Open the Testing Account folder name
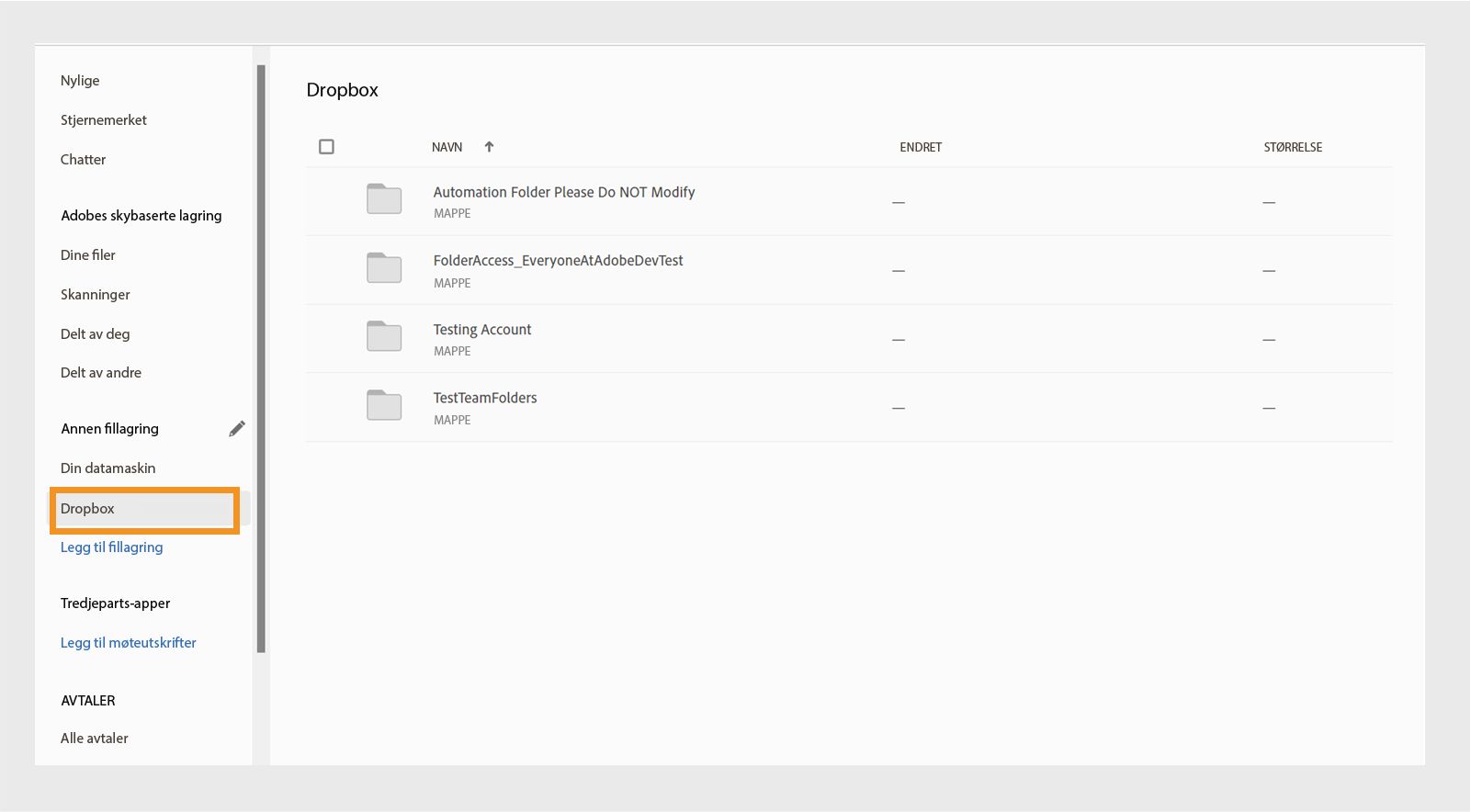This screenshot has width=1471, height=812. (482, 330)
